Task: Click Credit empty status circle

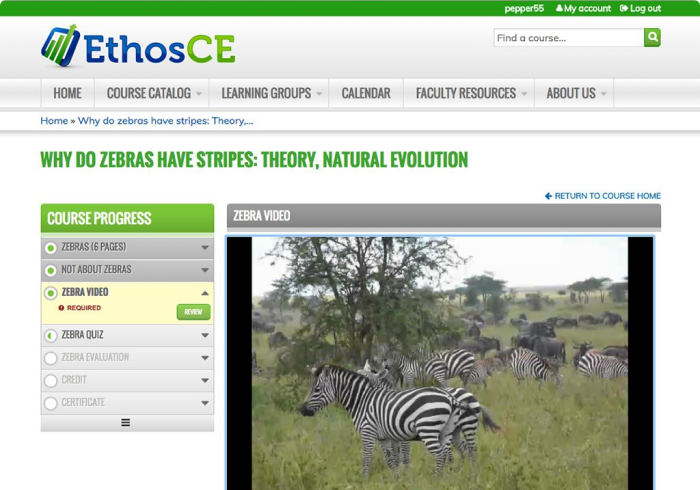Action: point(51,381)
